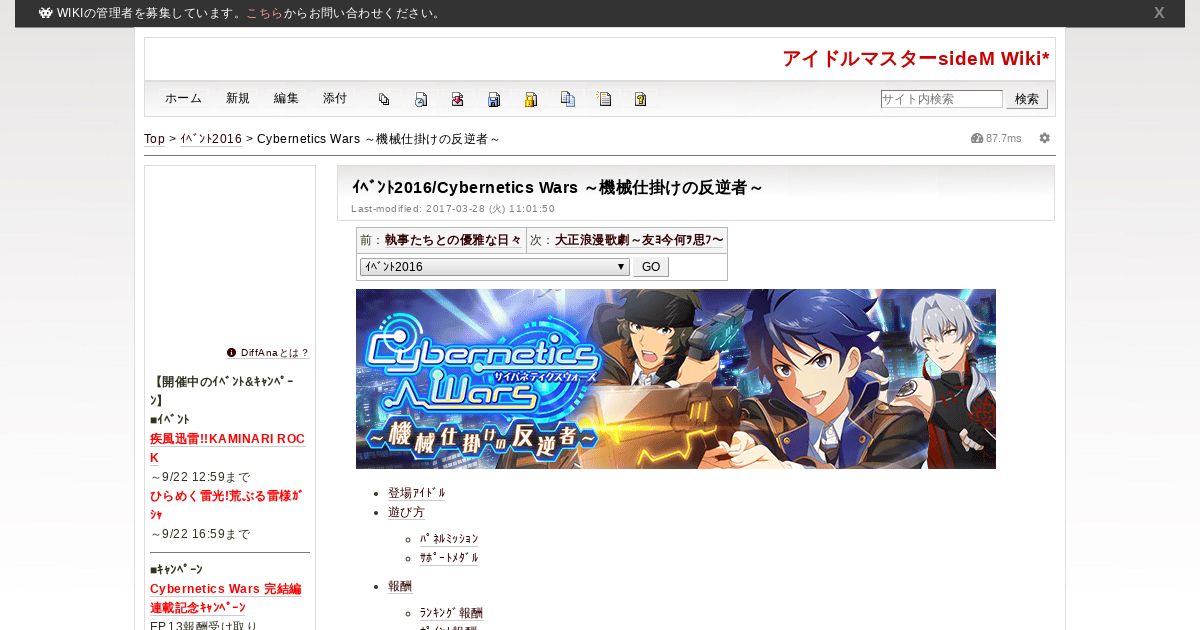1200x630 pixels.
Task: Click the ～9/22 12:59まで date text
Action: (x=200, y=477)
